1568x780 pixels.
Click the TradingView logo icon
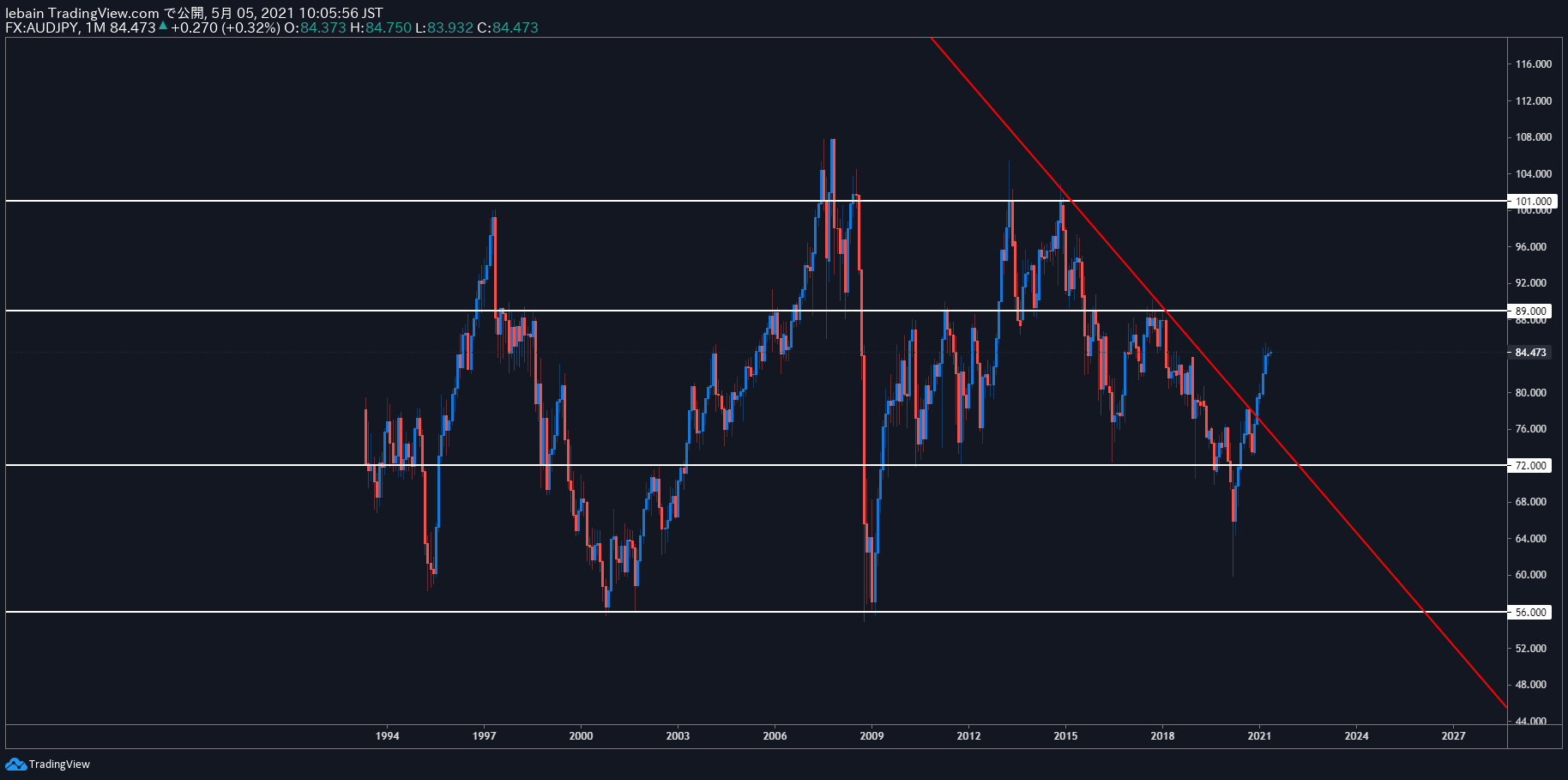[x=15, y=764]
